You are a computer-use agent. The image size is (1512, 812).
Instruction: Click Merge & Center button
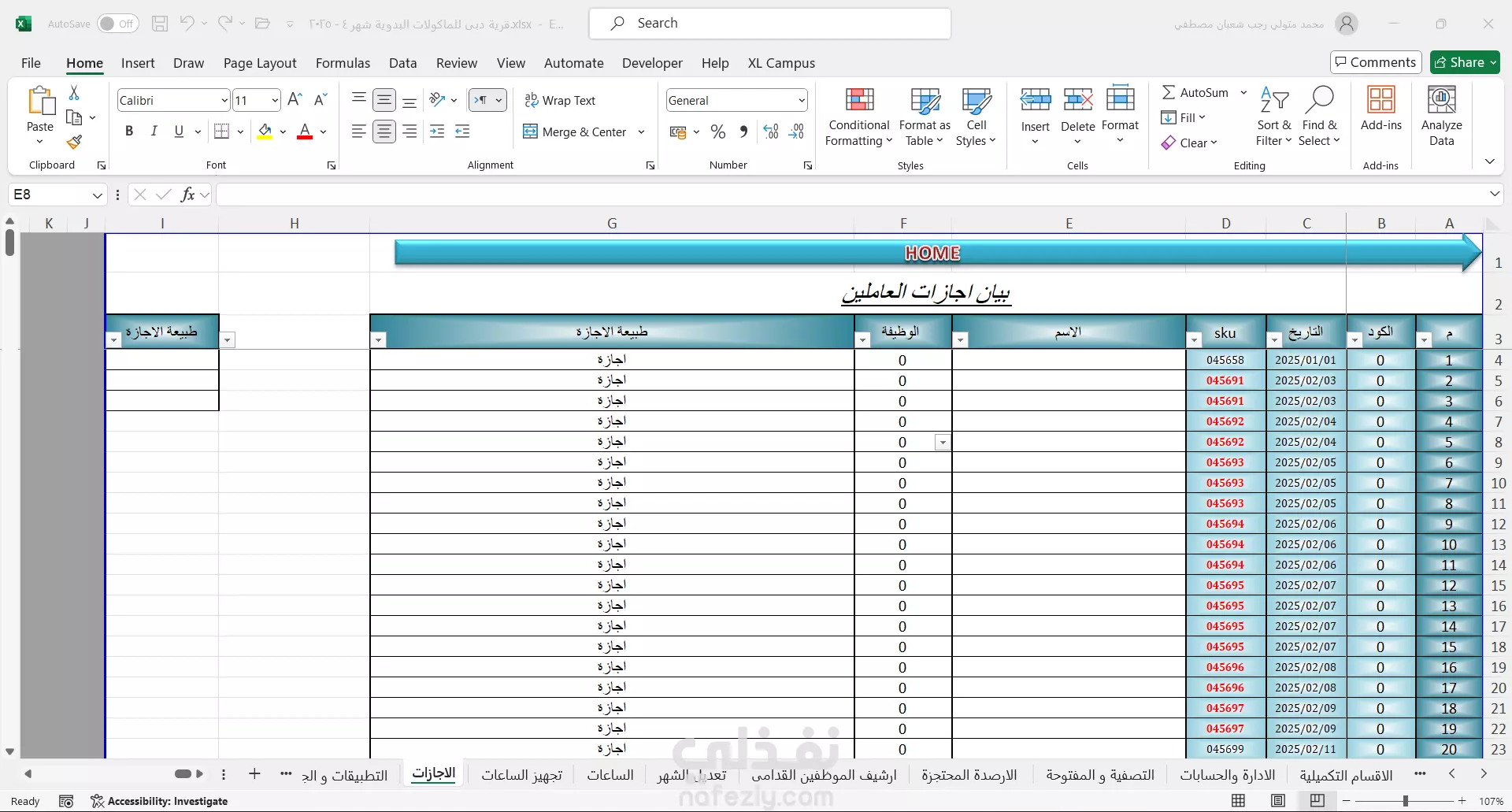[575, 132]
